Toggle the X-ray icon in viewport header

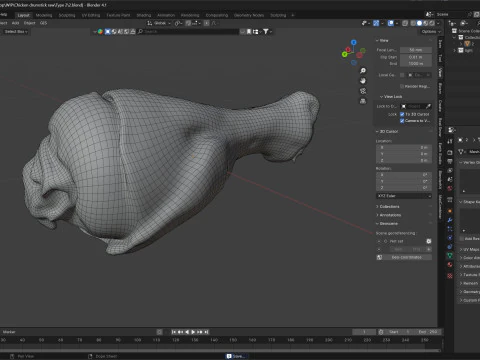tap(405, 23)
